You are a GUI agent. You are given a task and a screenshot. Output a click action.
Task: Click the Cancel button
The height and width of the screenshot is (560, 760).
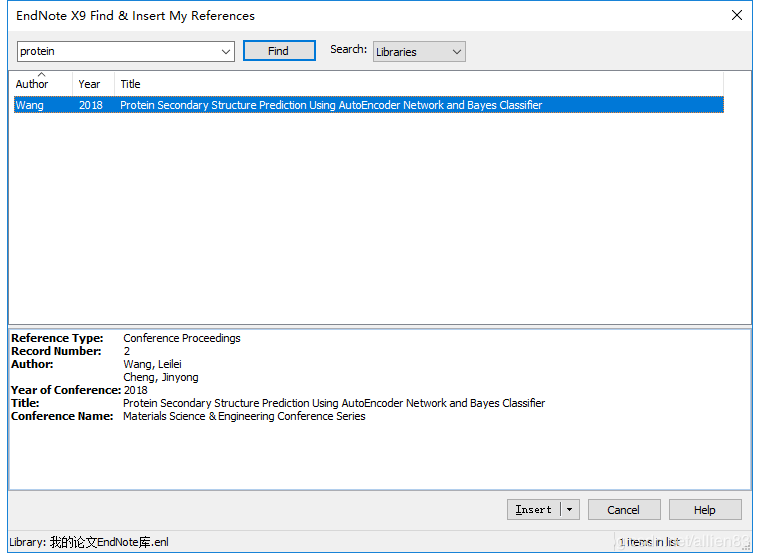tap(624, 510)
